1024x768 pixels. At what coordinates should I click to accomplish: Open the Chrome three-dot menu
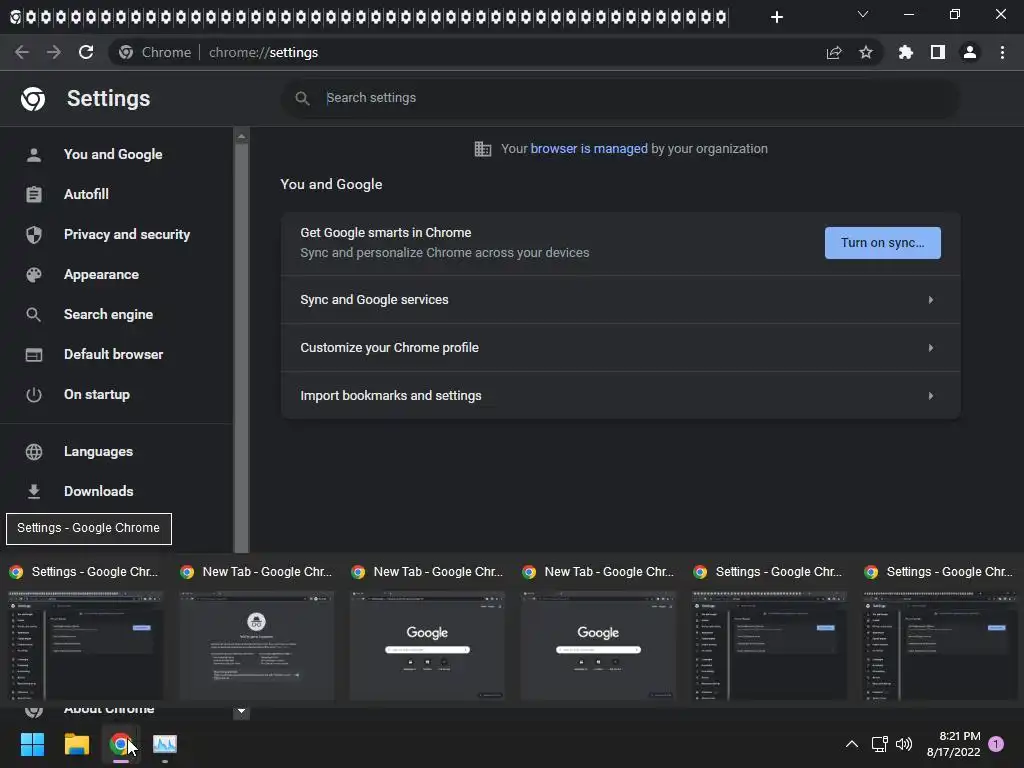[1002, 52]
